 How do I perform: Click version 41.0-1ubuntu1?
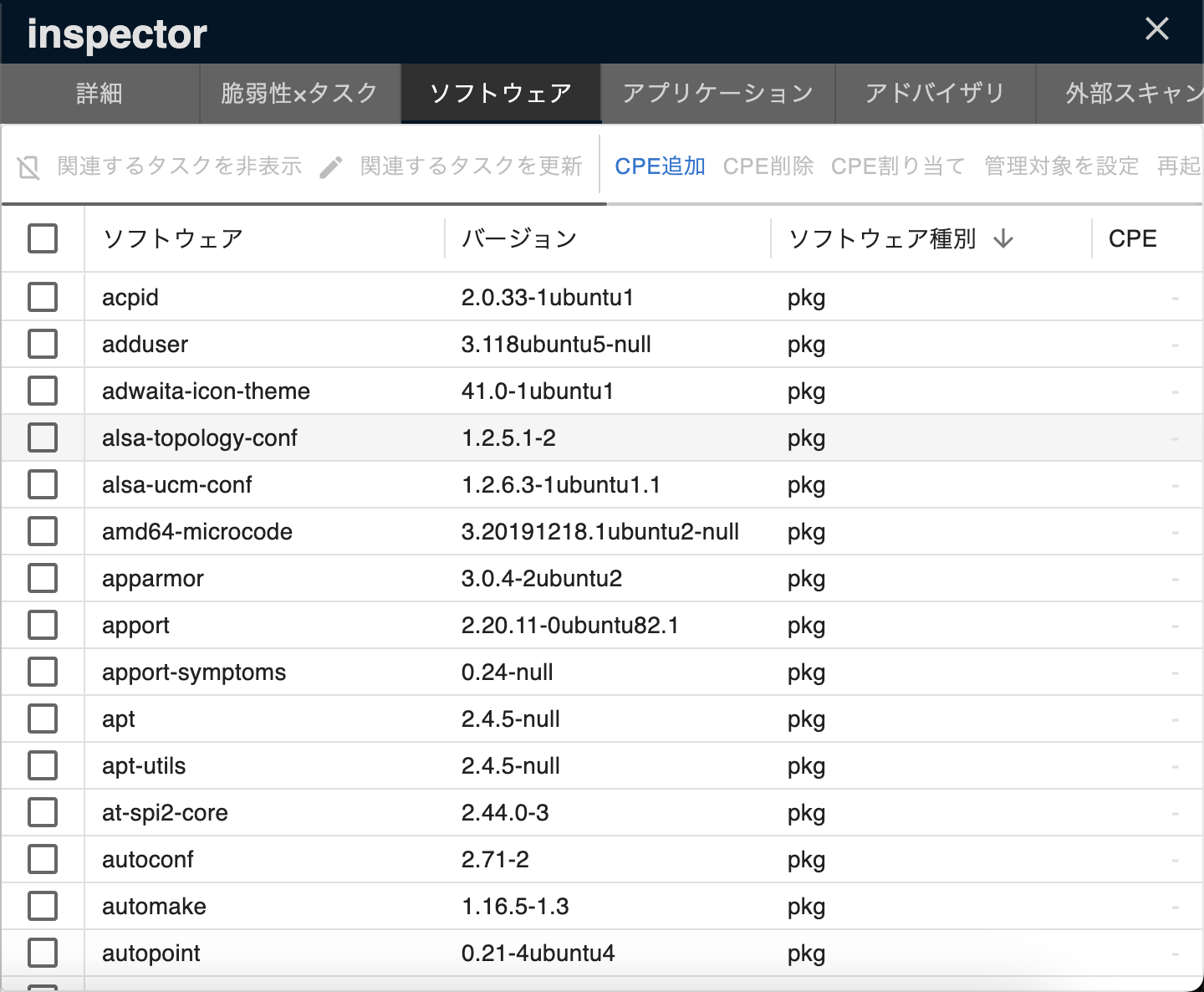point(538,391)
